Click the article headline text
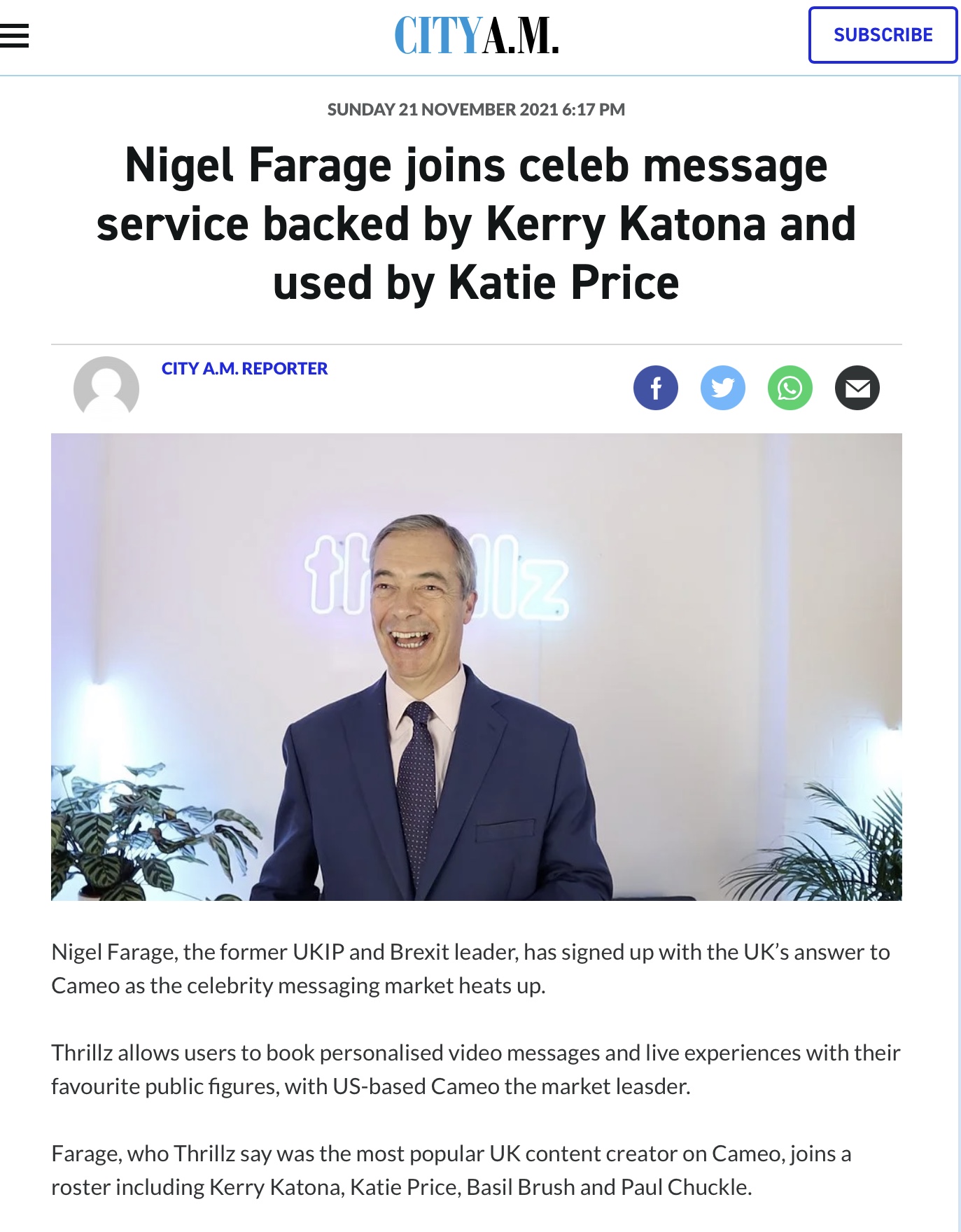961x1232 pixels. 477,224
